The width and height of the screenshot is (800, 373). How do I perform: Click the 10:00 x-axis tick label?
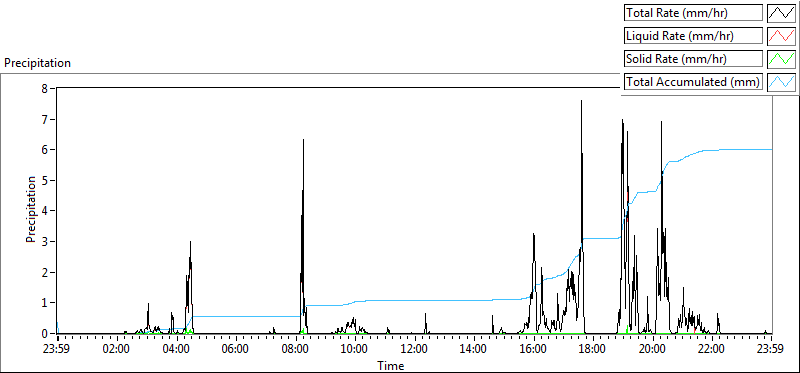pyautogui.click(x=355, y=350)
